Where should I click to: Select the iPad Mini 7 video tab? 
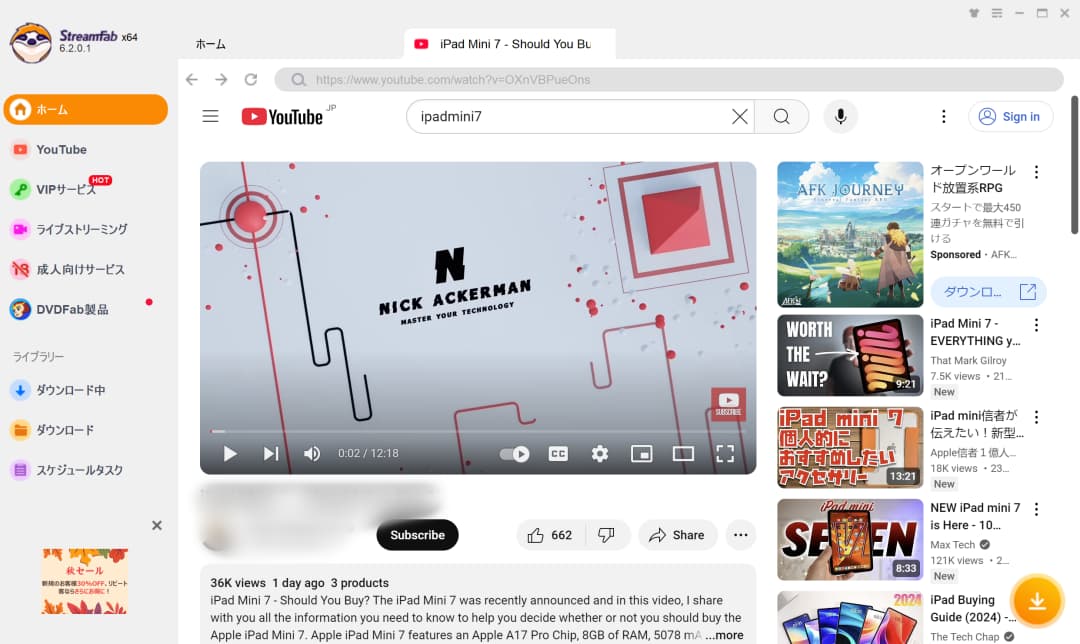[509, 44]
